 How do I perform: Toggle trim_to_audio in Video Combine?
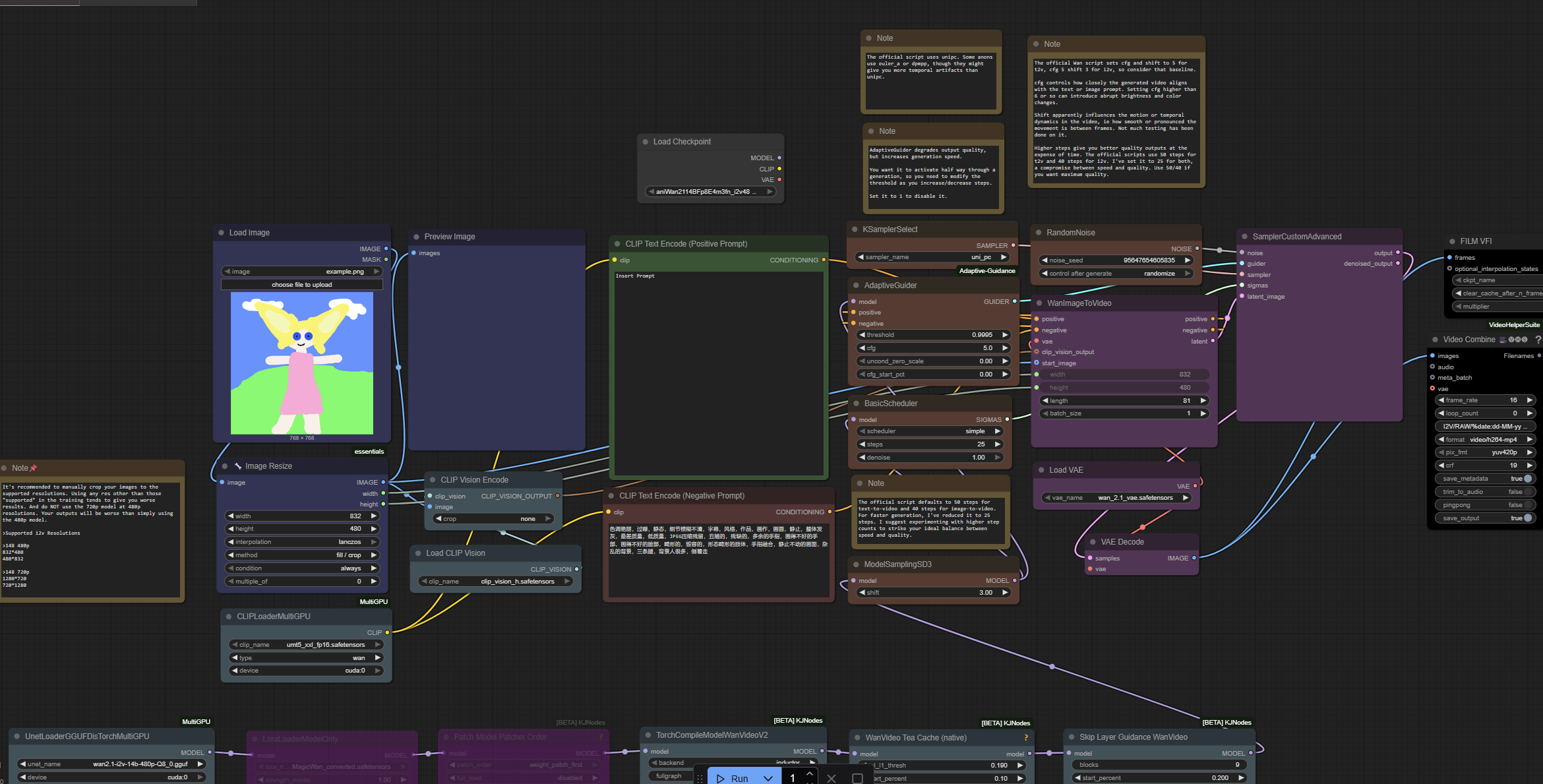(1485, 492)
